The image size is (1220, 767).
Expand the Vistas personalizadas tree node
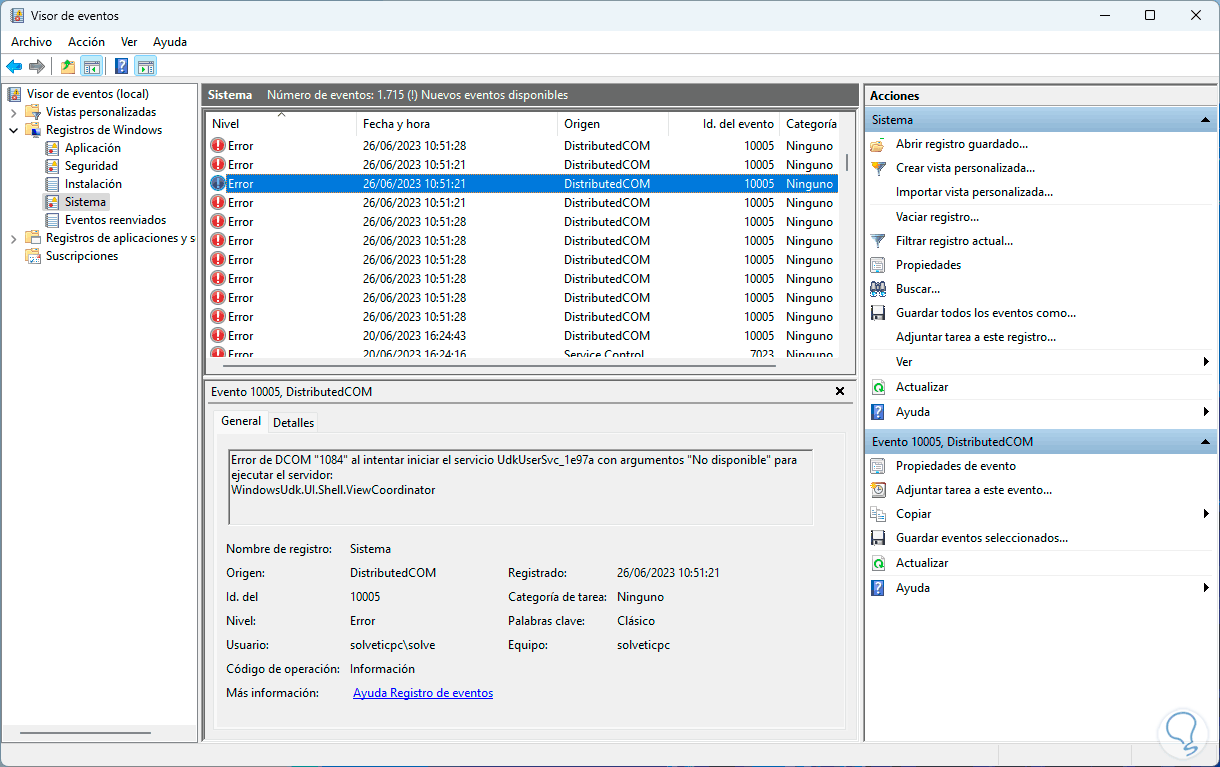(x=13, y=112)
